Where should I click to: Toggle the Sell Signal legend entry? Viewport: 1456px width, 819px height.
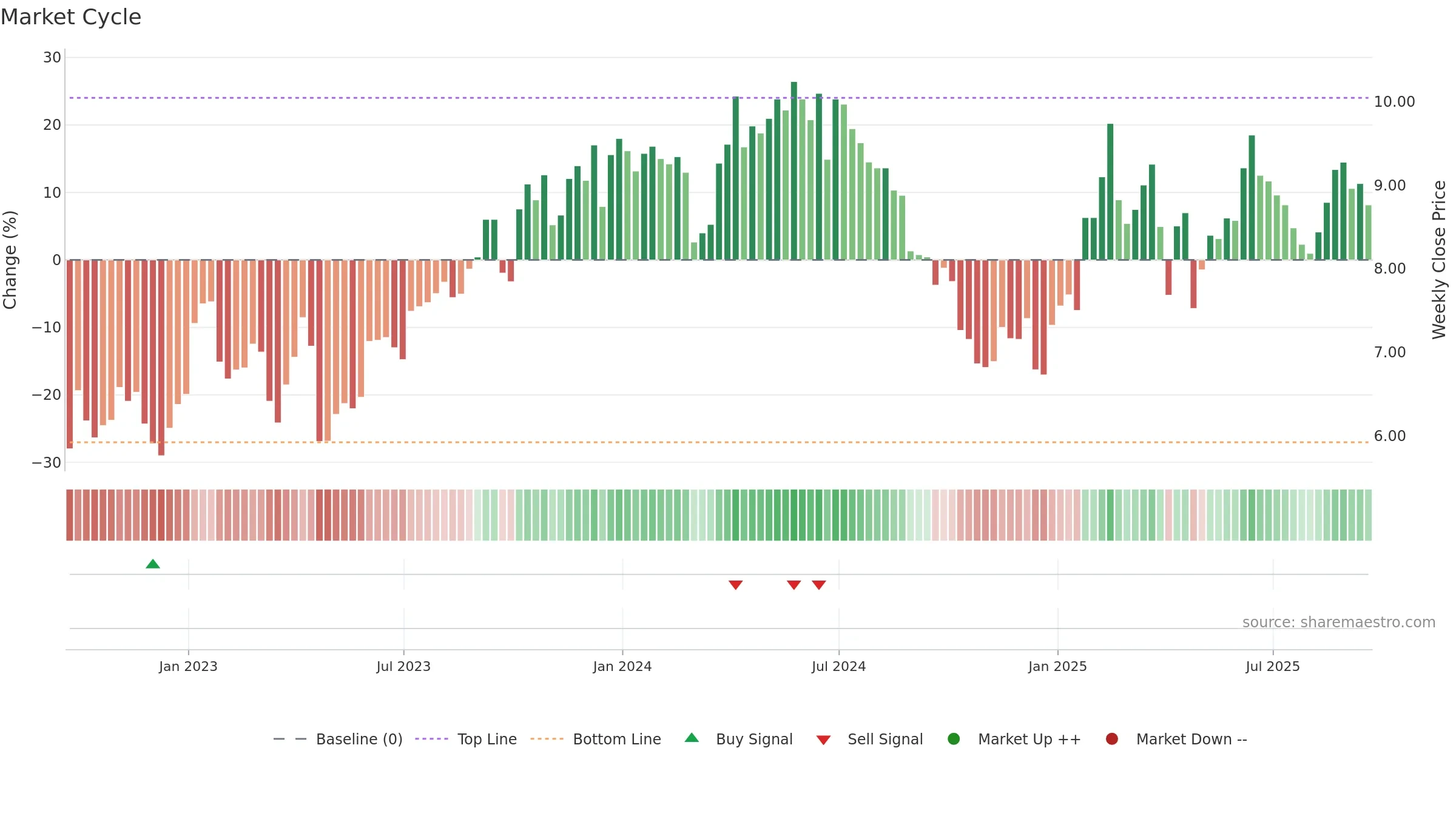pos(869,739)
